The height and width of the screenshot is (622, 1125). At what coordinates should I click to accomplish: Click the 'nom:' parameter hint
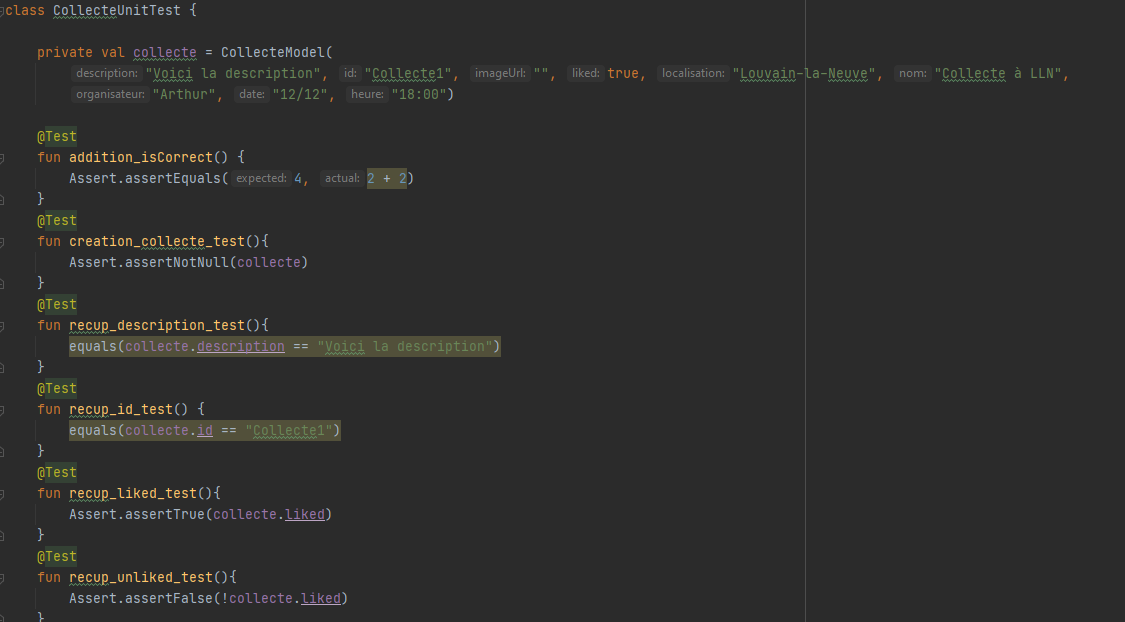coord(913,73)
